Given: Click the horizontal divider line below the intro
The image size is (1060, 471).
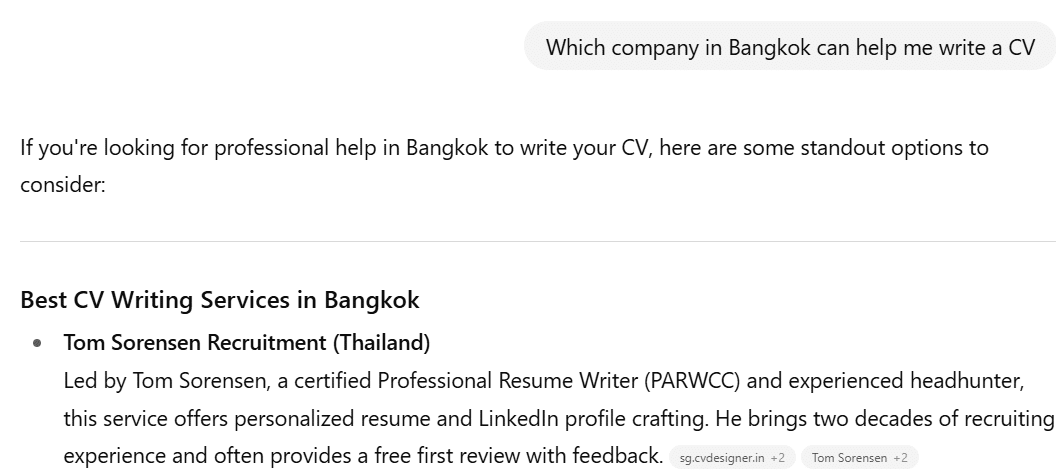Looking at the screenshot, I should pos(538,242).
